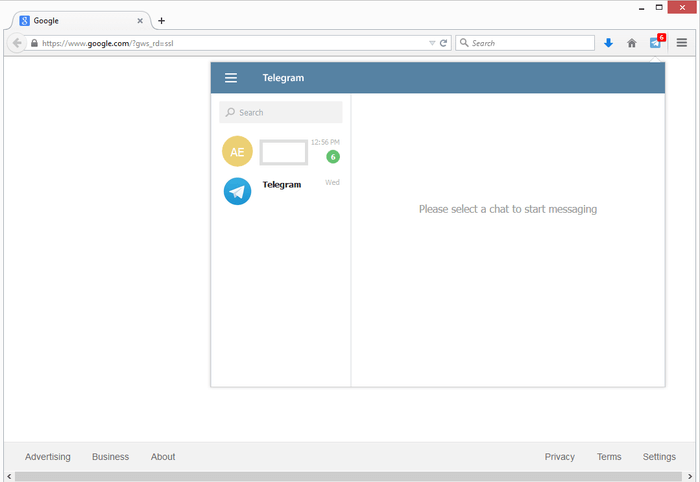Image resolution: width=700 pixels, height=482 pixels.
Task: Click the browser back arrow
Action: [17, 43]
